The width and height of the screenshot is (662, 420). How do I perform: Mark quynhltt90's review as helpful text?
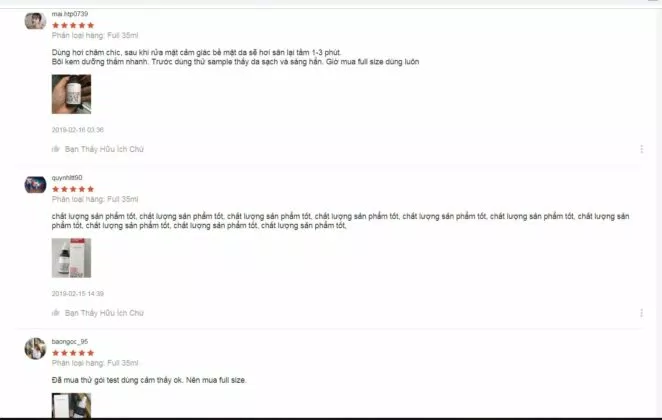pos(104,313)
